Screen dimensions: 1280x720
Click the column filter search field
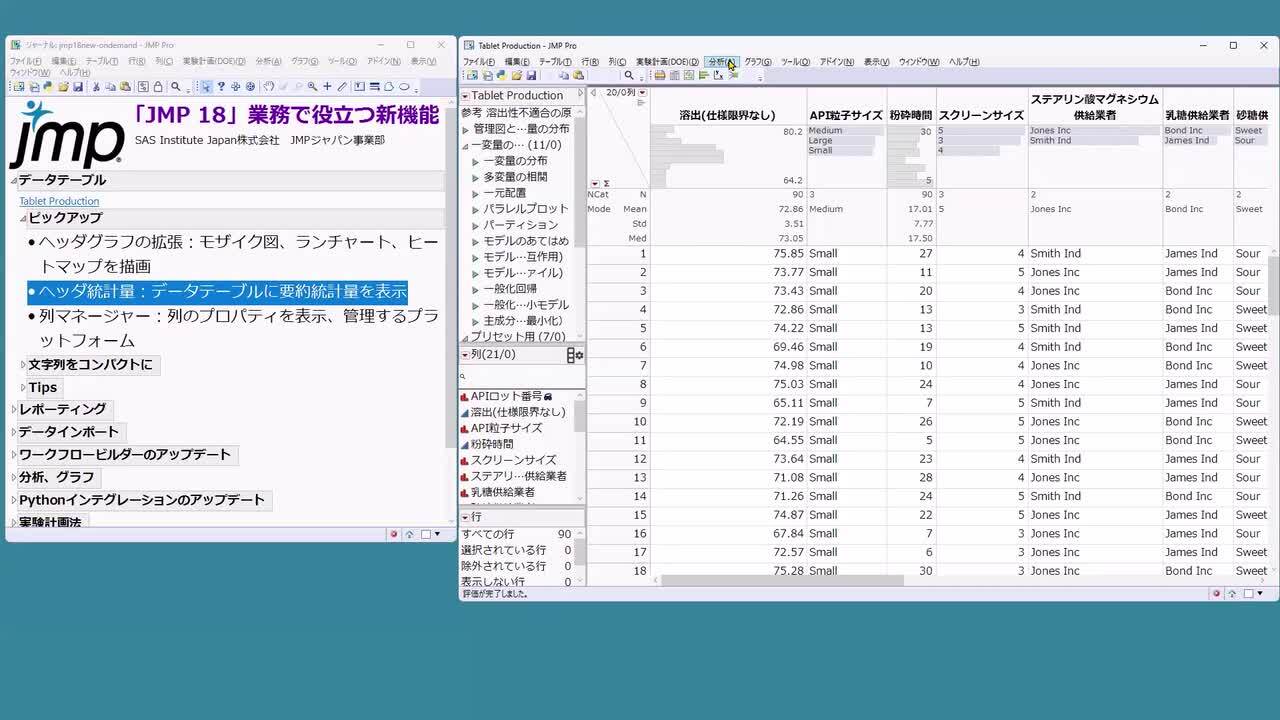point(520,377)
